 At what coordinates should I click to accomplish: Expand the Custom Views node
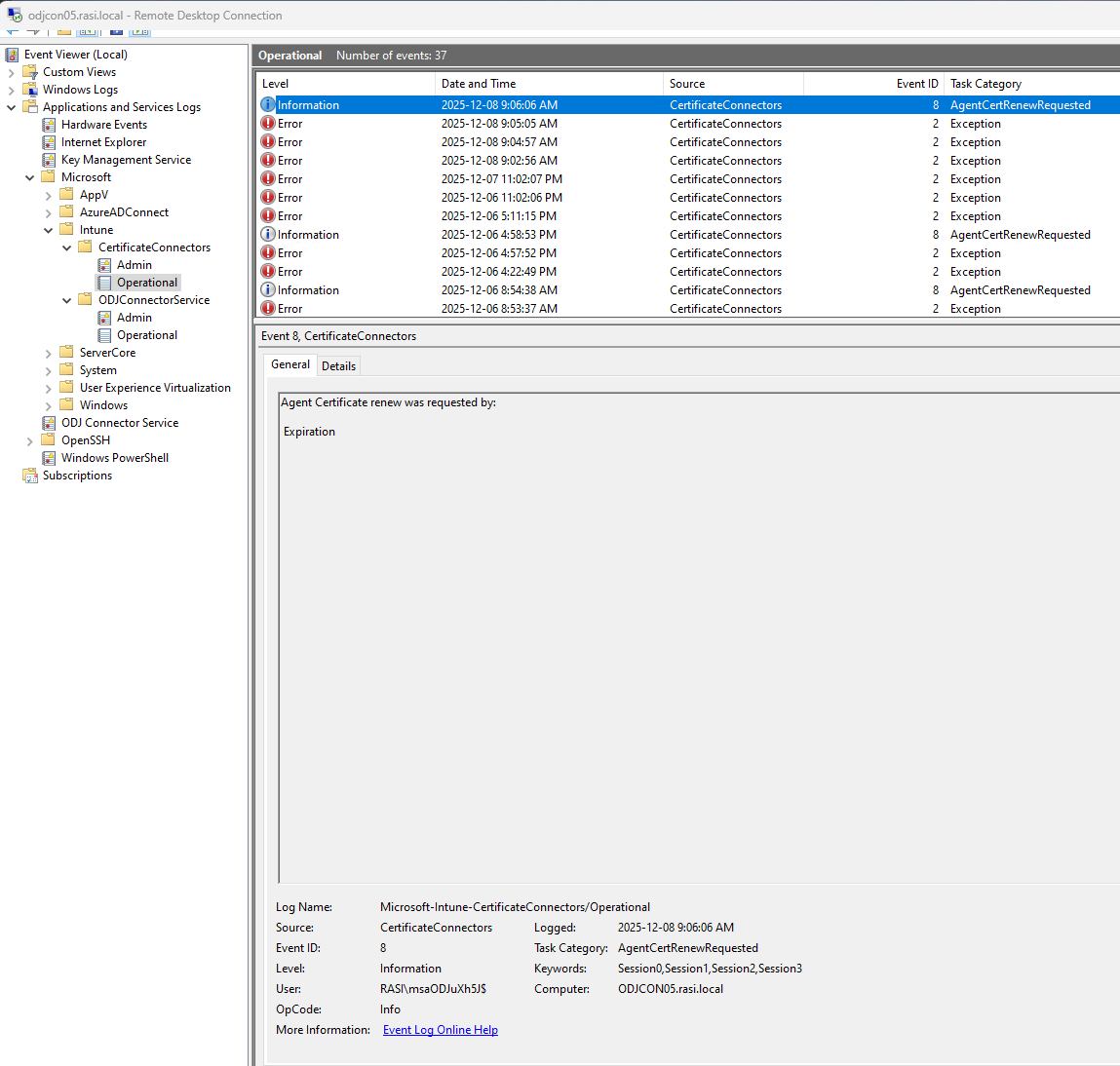coord(12,73)
